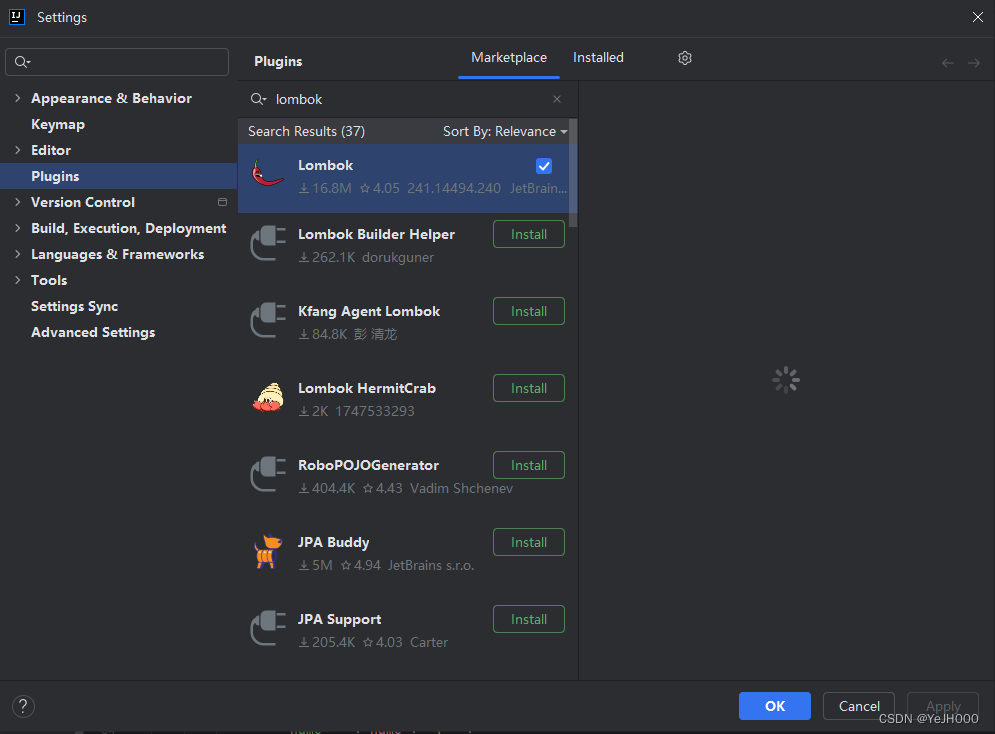Image resolution: width=995 pixels, height=734 pixels.
Task: Open Advanced Settings page
Action: coord(93,332)
